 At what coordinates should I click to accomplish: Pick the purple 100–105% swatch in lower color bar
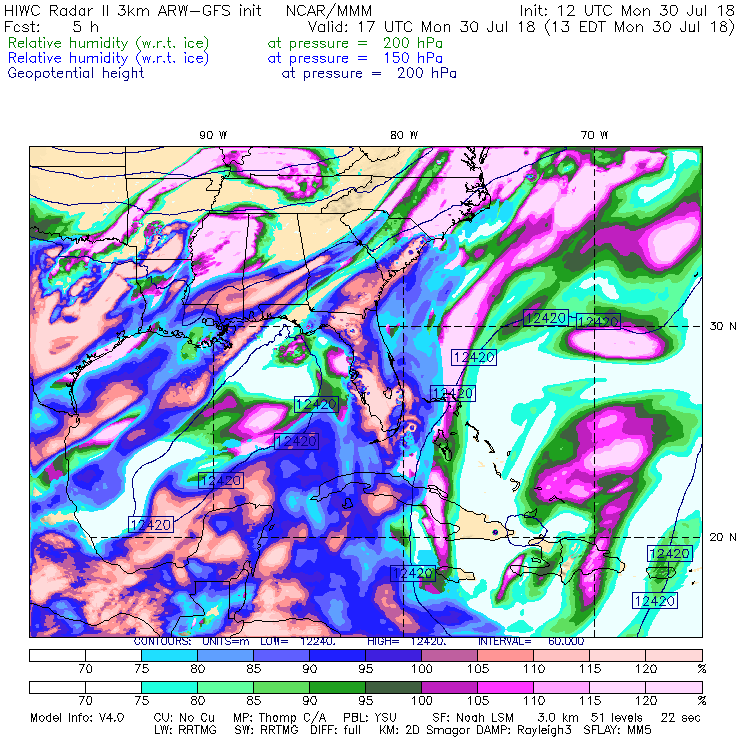tap(449, 687)
